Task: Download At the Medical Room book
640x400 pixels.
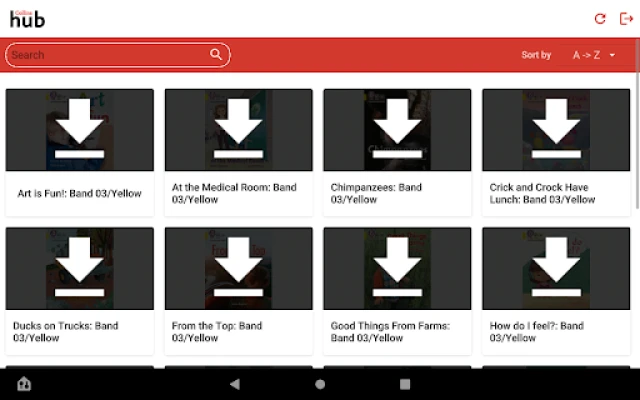Action: (x=238, y=130)
